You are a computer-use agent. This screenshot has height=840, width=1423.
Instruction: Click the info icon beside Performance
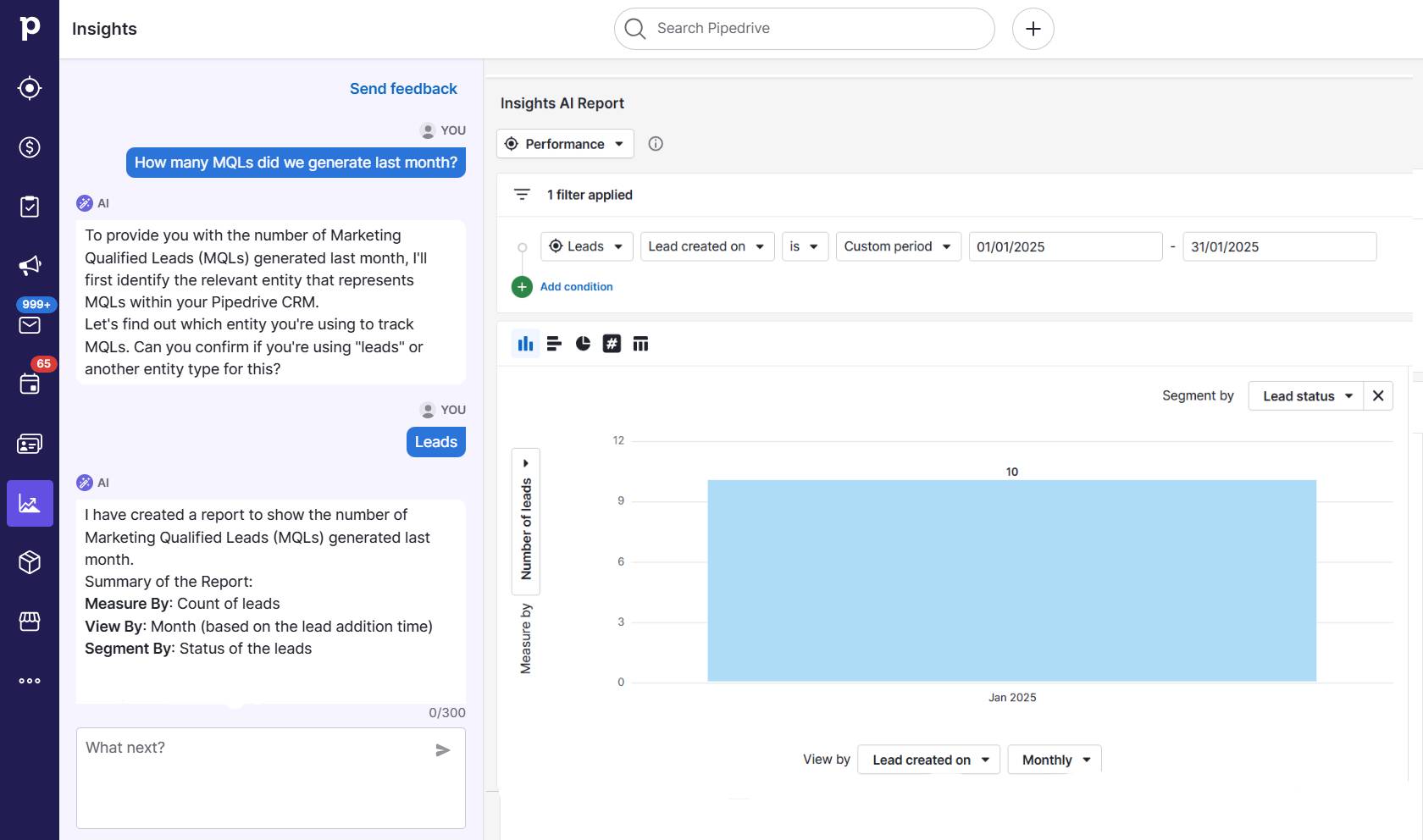pos(656,143)
